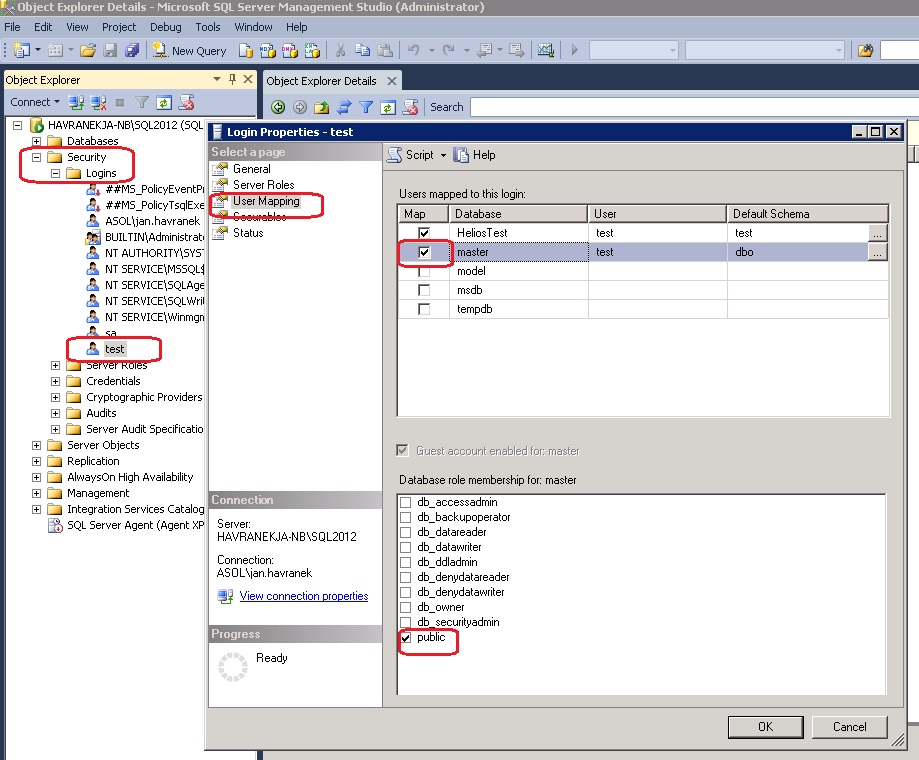The image size is (919, 760).
Task: Check the msdb database Map checkbox
Action: click(424, 290)
